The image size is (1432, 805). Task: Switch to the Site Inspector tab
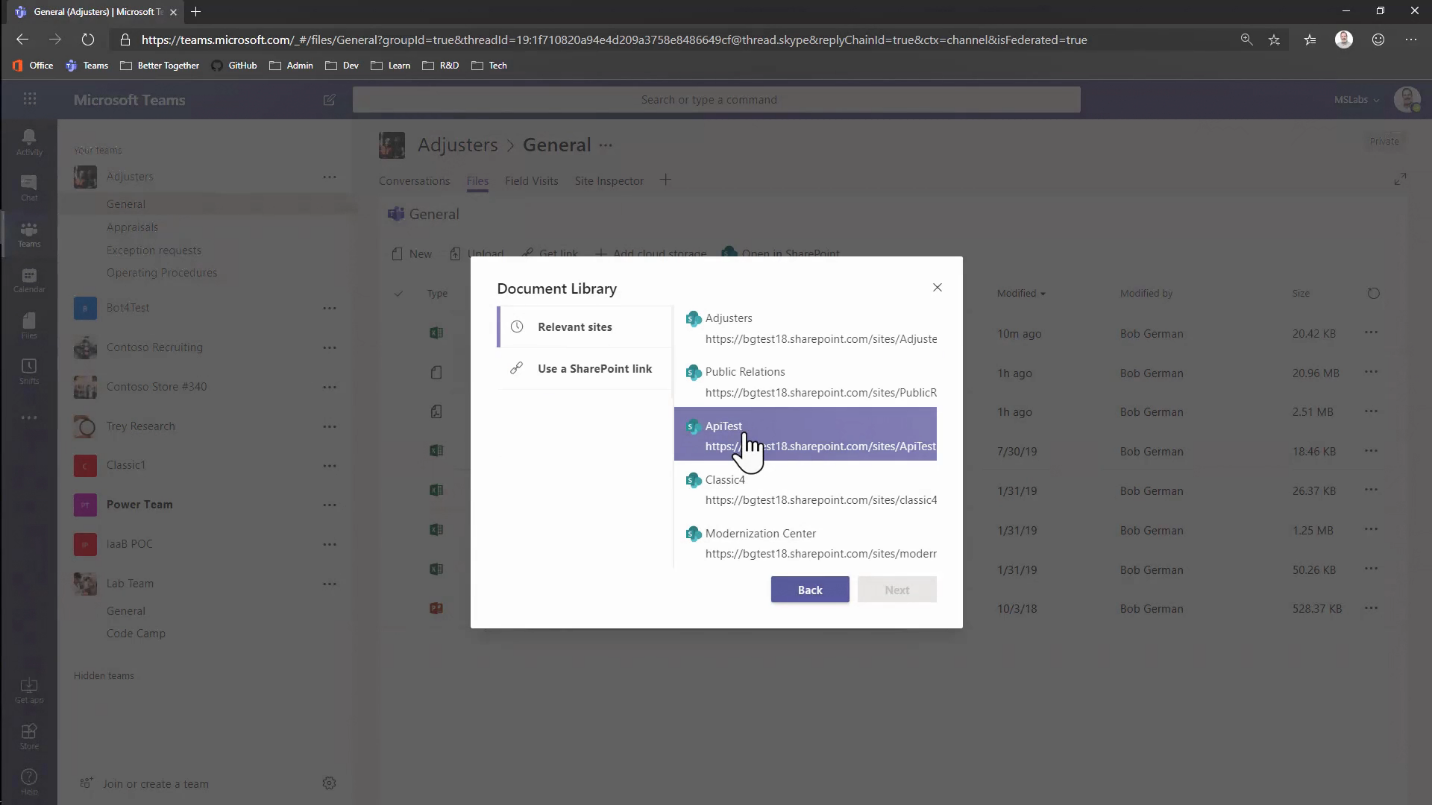pos(609,181)
